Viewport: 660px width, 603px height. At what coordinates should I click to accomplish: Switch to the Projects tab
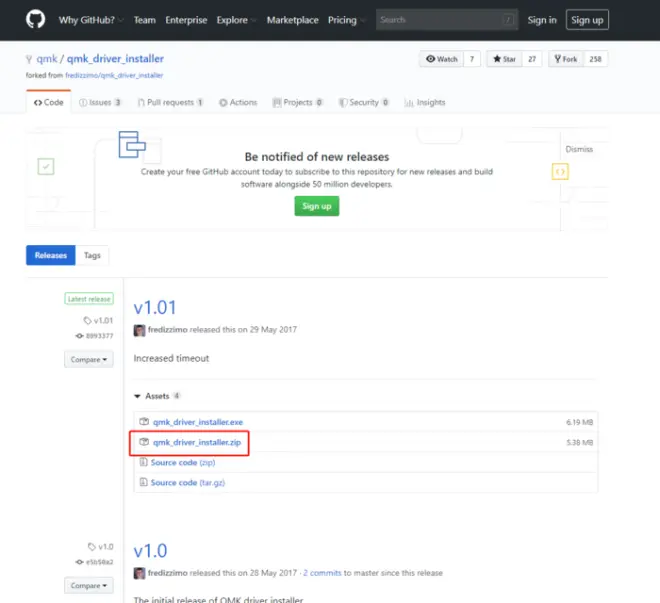298,102
